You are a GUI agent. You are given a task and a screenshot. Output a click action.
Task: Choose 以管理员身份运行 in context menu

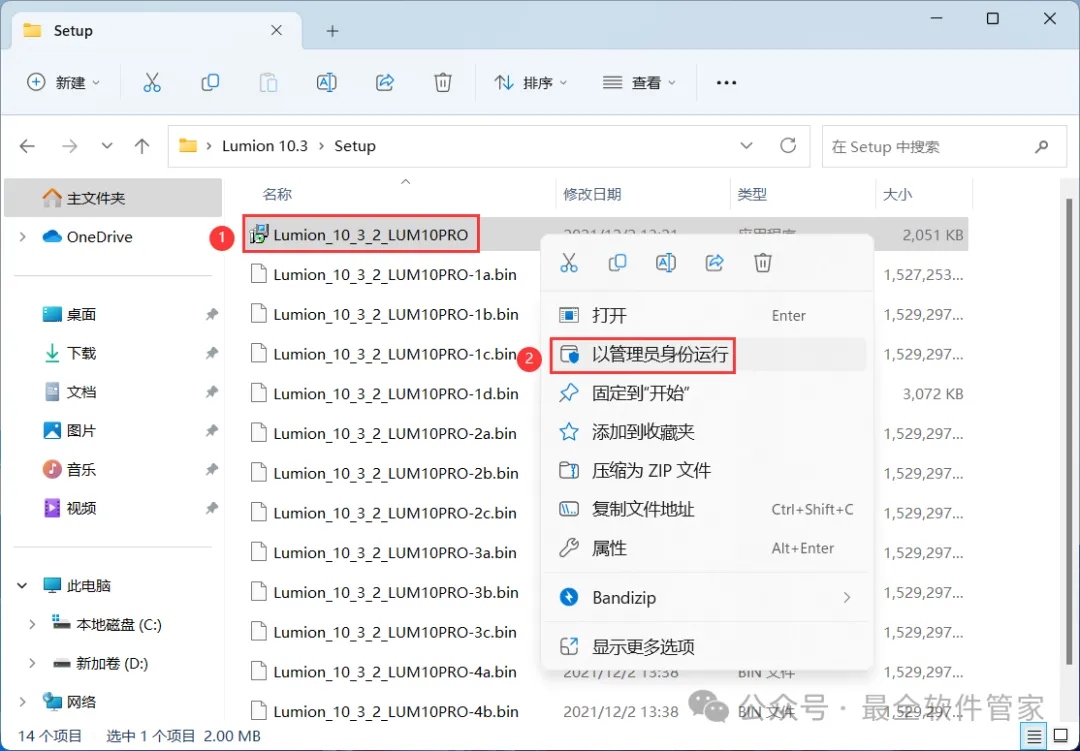tap(708, 355)
